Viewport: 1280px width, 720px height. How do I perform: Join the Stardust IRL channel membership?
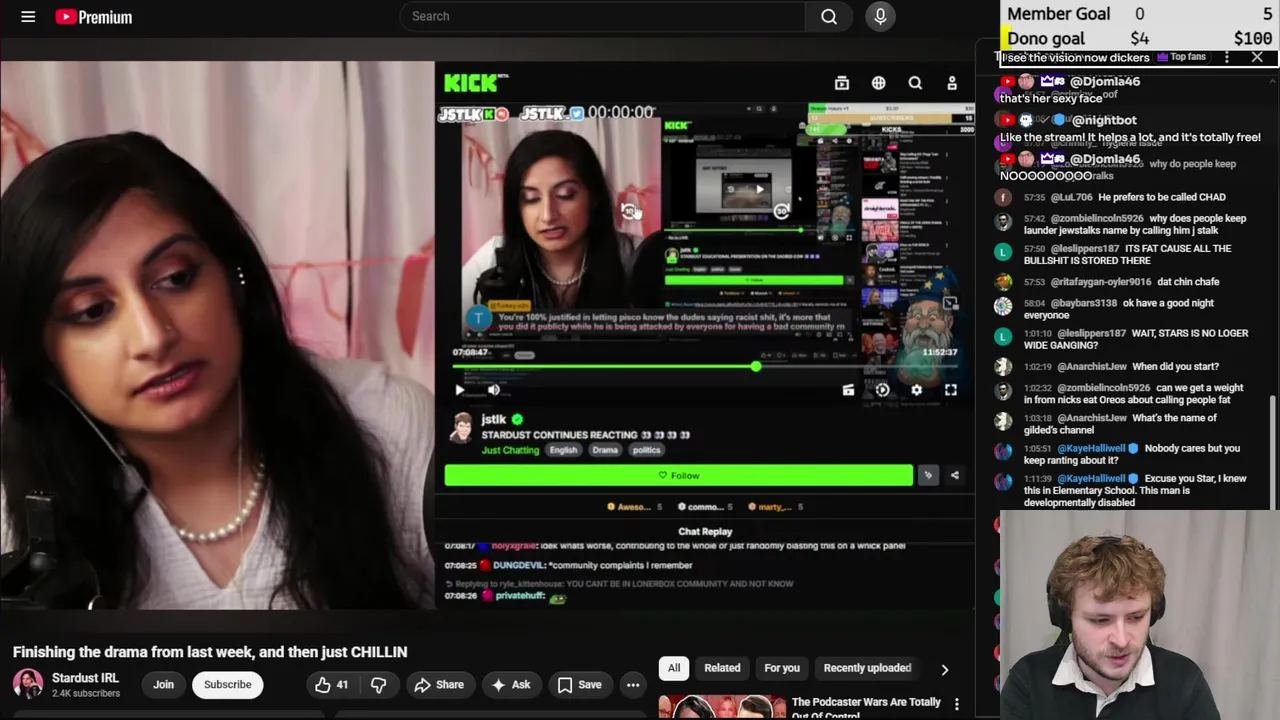[x=163, y=684]
